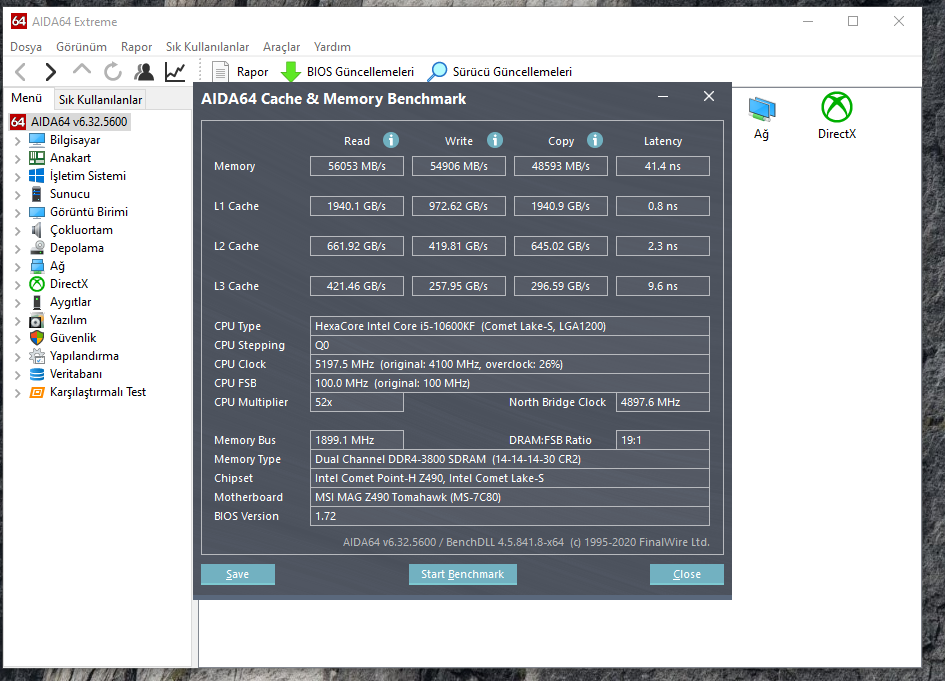Click the Sürücü Güncellemeleri toolbar label
The image size is (948, 688).
[513, 72]
